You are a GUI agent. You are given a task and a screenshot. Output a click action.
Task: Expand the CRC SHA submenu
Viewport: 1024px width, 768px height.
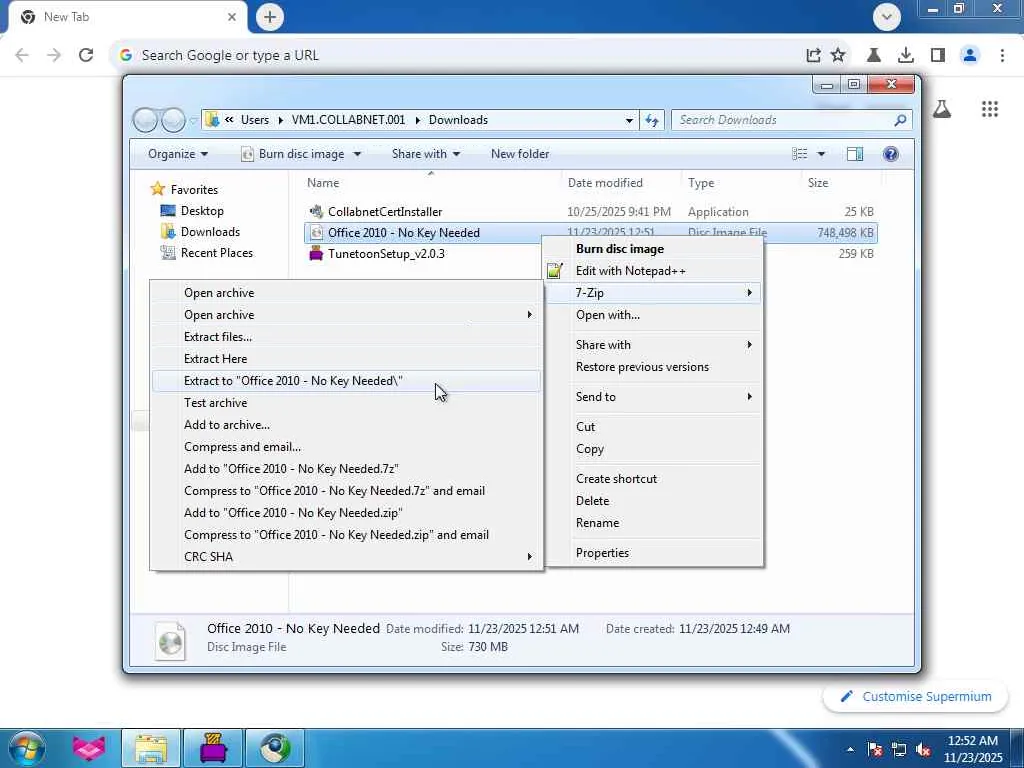[347, 557]
